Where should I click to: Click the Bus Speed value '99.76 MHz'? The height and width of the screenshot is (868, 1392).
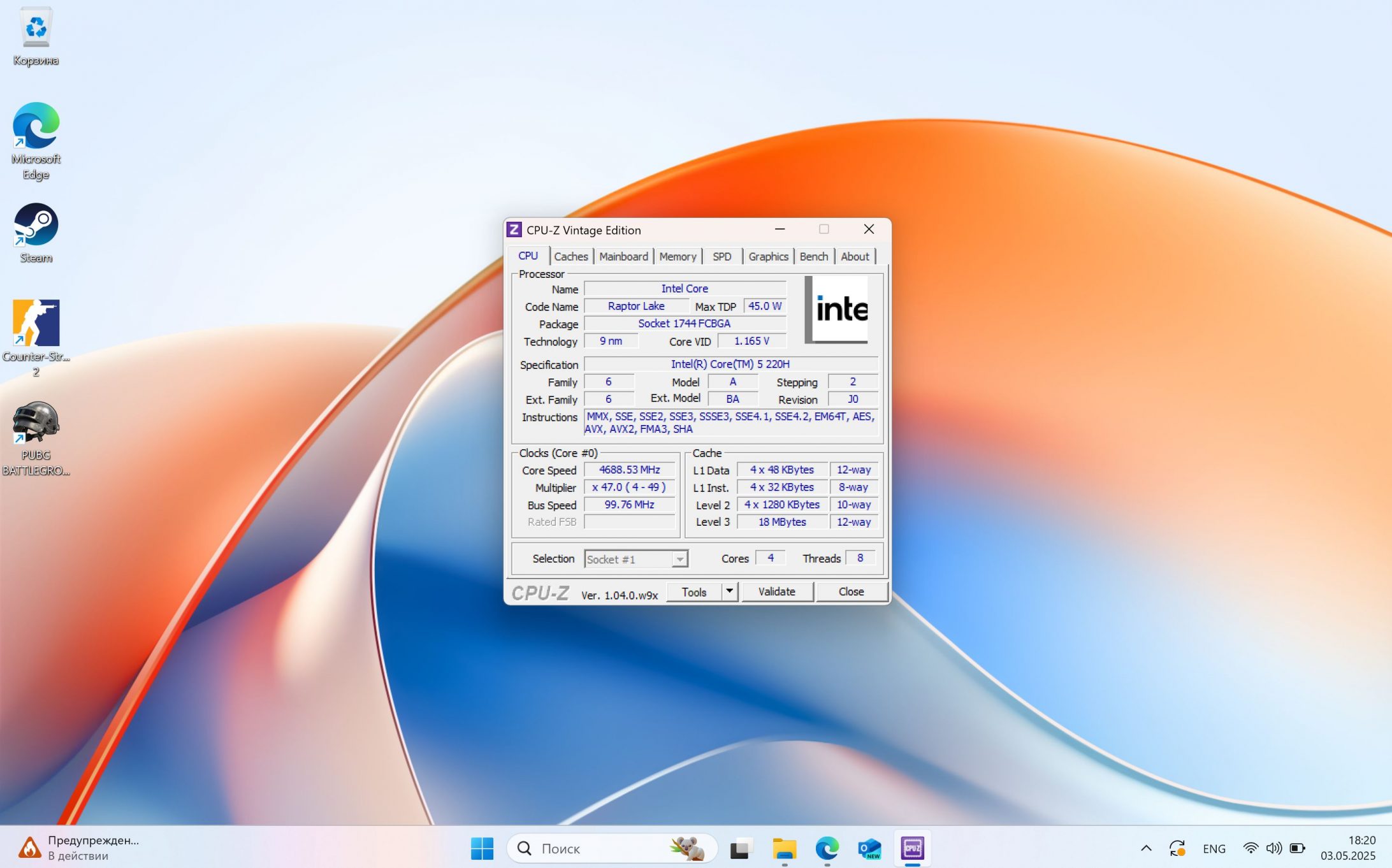click(630, 504)
